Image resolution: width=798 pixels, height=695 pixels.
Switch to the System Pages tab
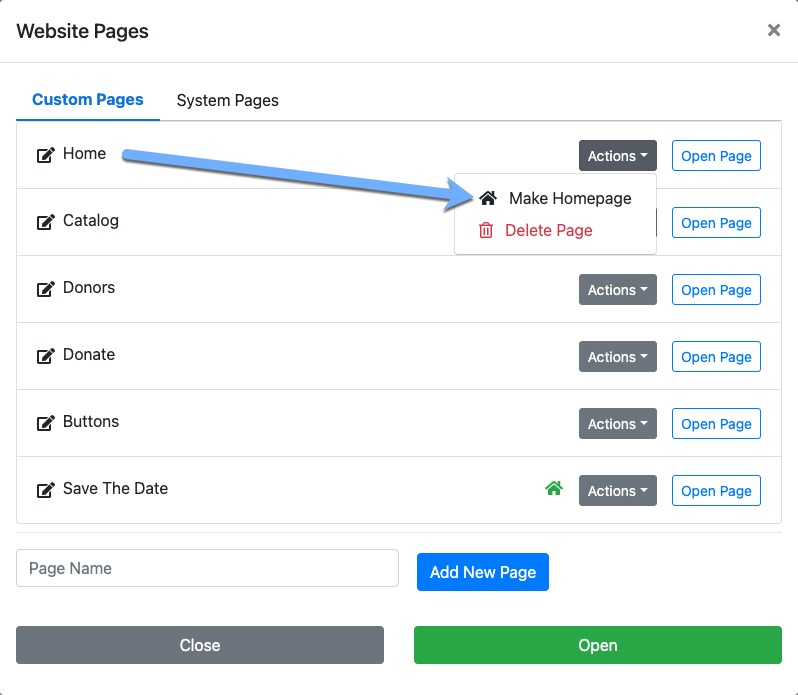click(227, 100)
